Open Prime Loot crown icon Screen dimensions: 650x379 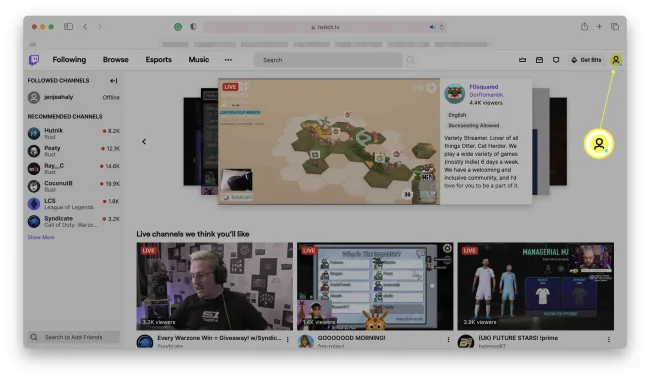coord(522,60)
